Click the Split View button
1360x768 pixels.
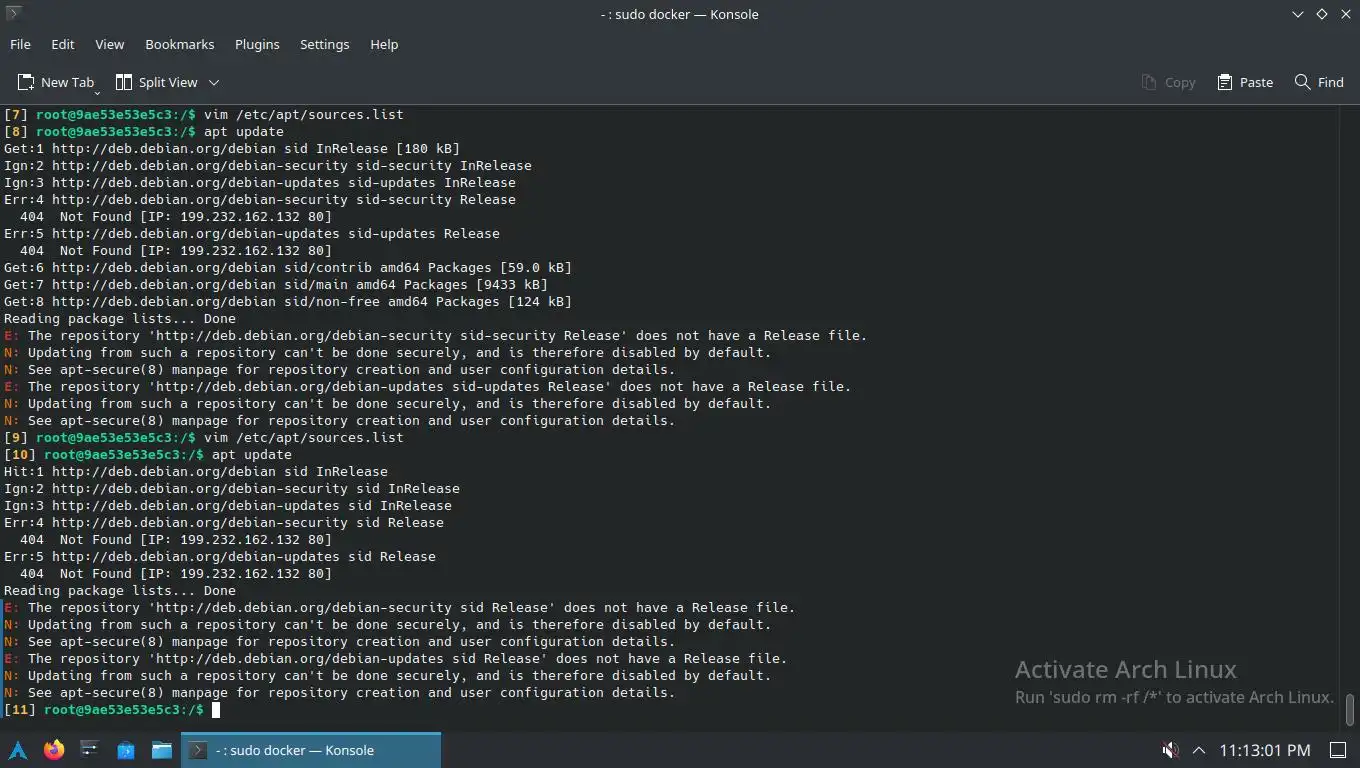tap(157, 82)
